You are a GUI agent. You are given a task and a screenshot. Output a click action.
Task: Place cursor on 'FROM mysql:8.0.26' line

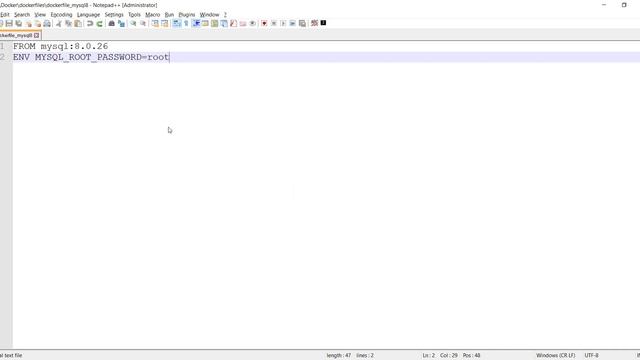pos(60,47)
